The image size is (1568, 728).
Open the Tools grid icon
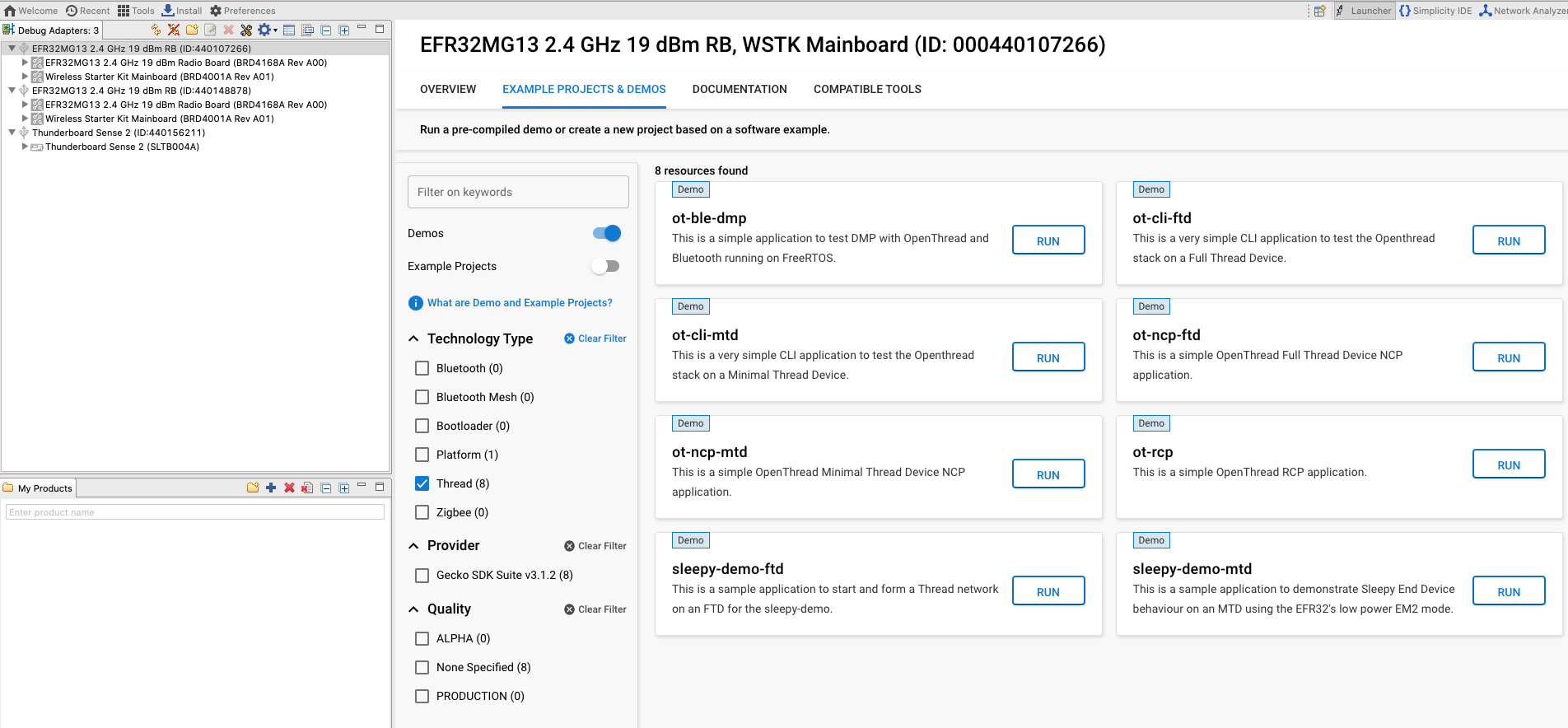124,11
